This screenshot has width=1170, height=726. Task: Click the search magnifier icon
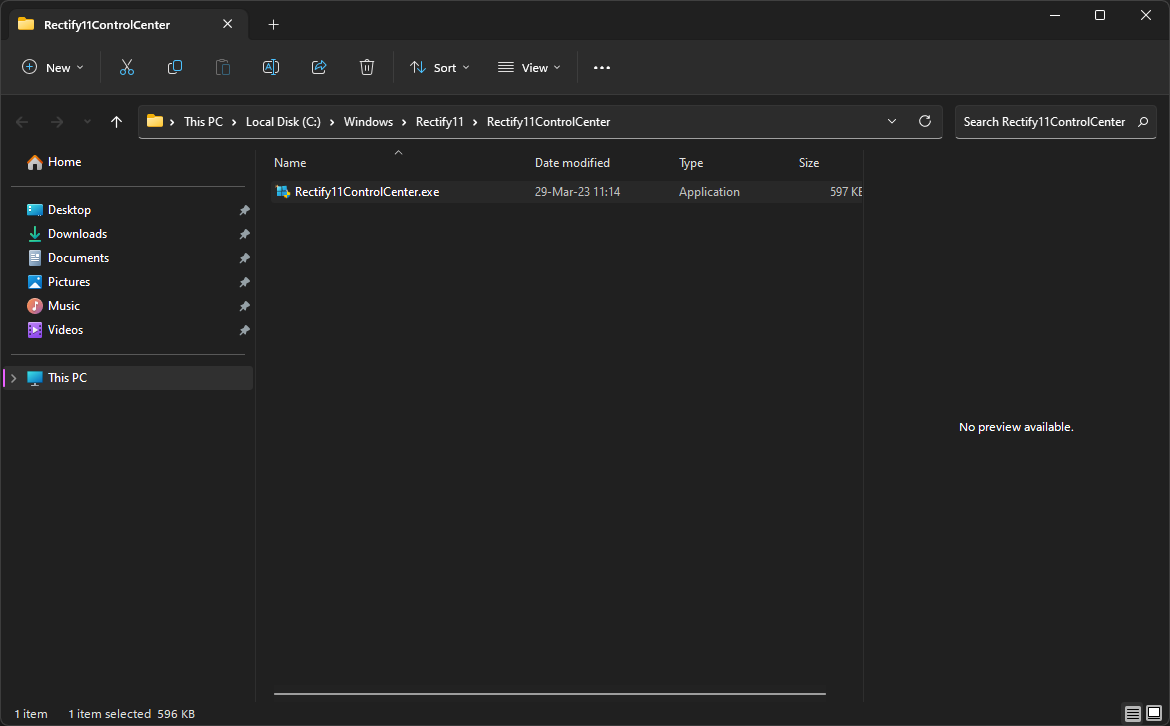[x=1142, y=122]
